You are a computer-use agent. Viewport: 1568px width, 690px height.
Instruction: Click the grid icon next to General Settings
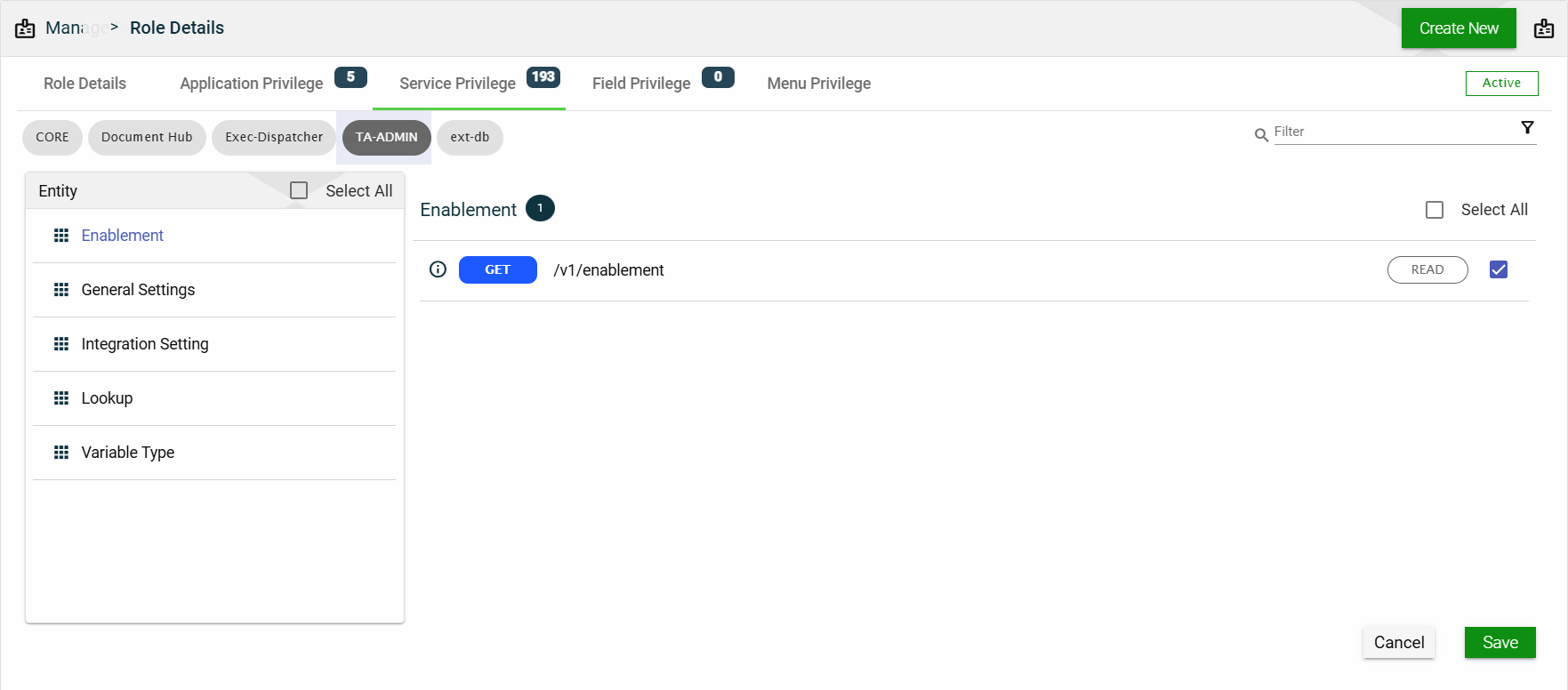pyautogui.click(x=61, y=290)
